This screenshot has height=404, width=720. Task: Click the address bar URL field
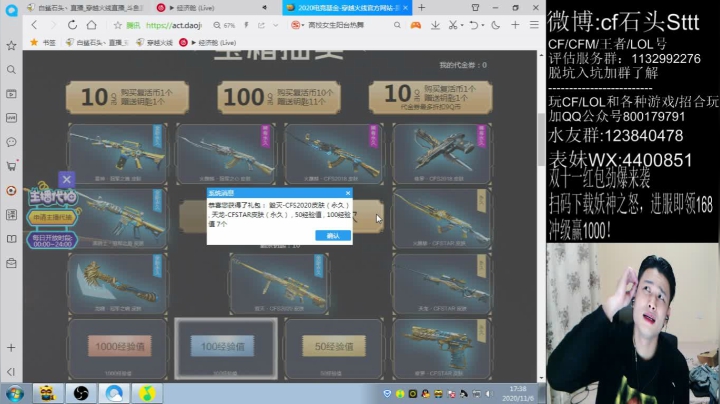pyautogui.click(x=173, y=25)
